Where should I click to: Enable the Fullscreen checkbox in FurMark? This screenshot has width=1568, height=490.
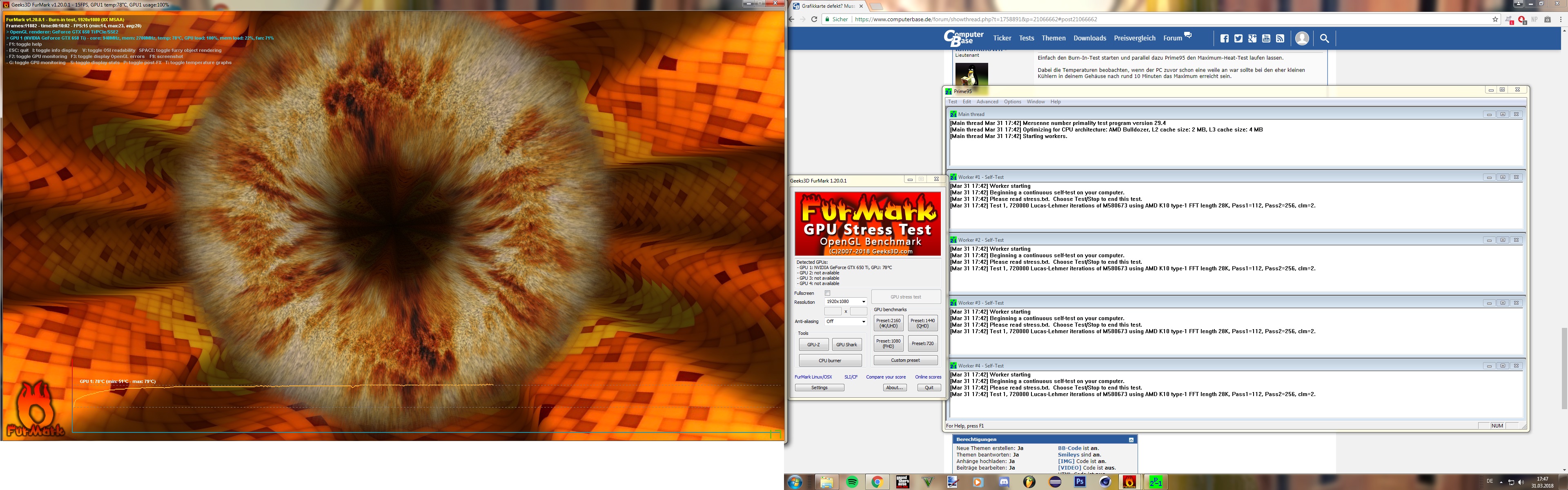[827, 293]
